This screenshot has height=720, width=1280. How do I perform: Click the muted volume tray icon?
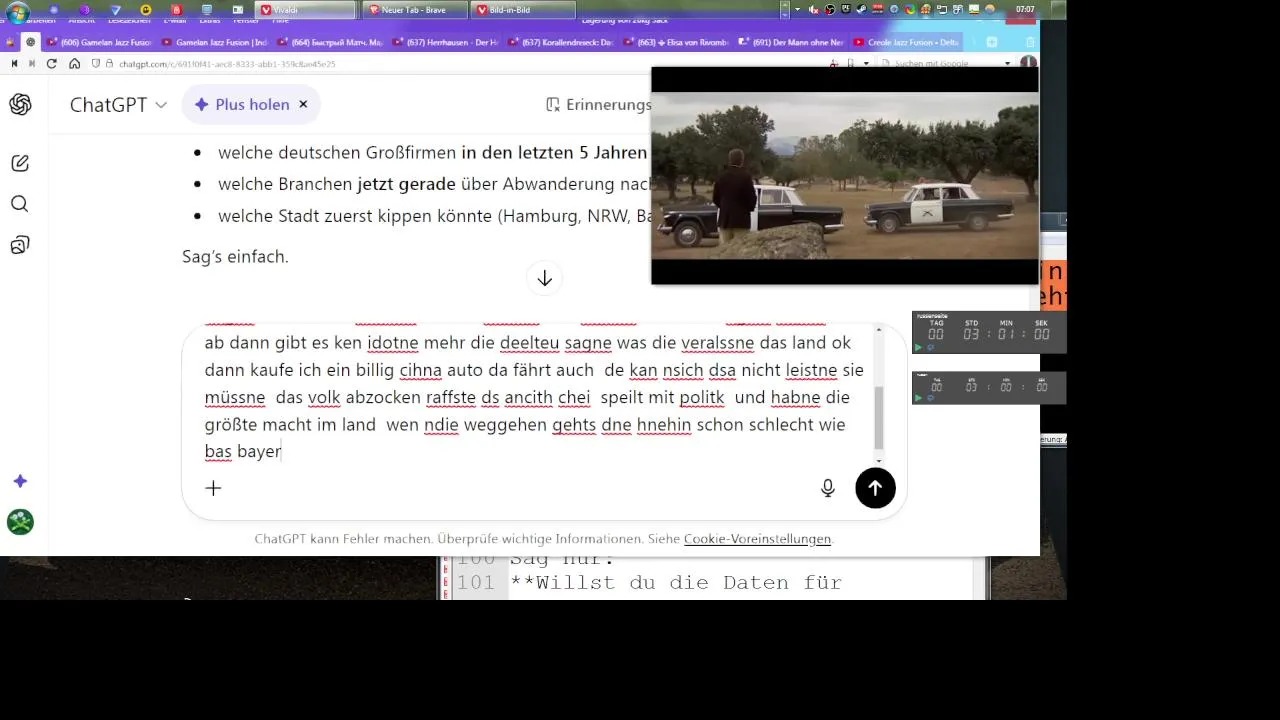813,9
